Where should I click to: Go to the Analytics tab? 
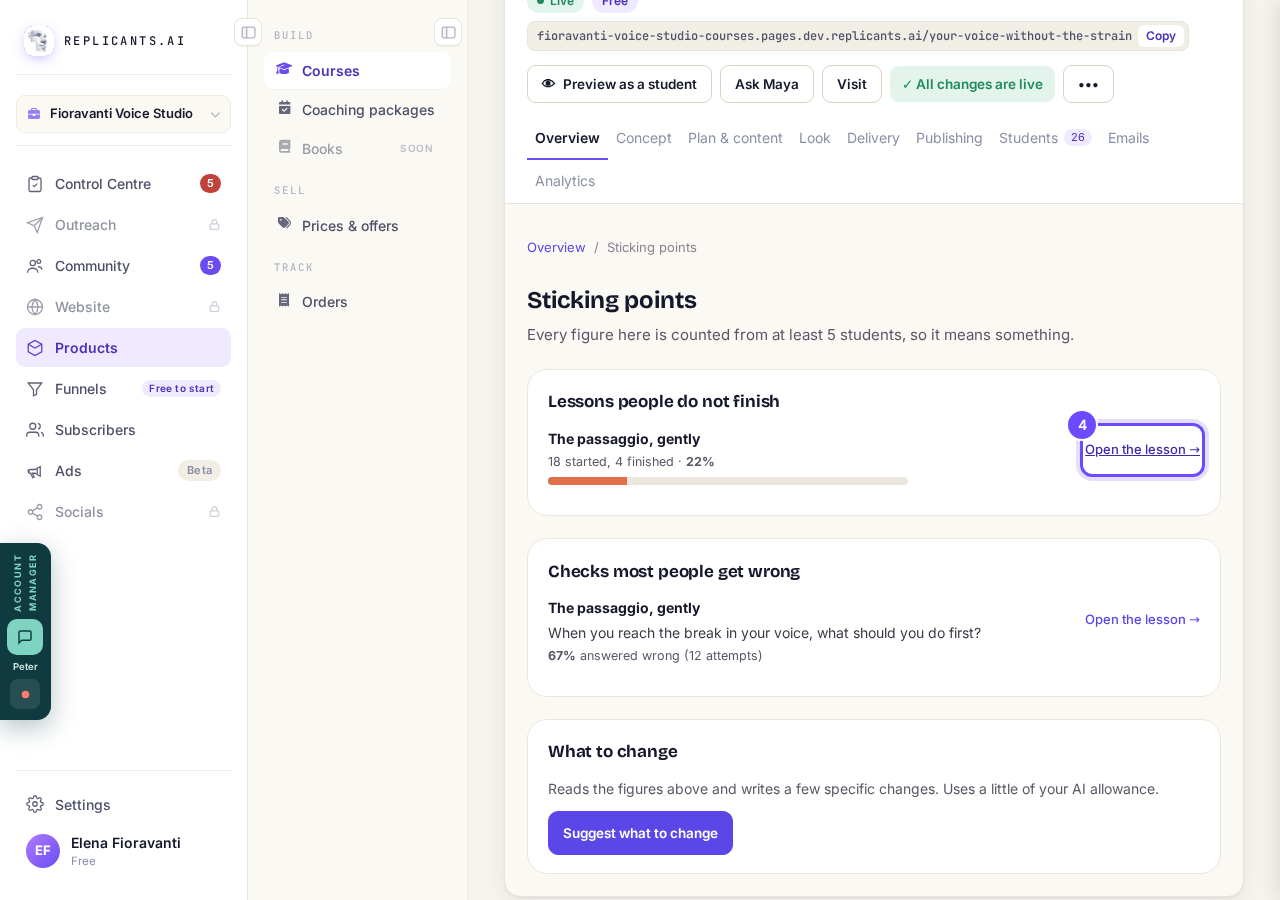(565, 181)
